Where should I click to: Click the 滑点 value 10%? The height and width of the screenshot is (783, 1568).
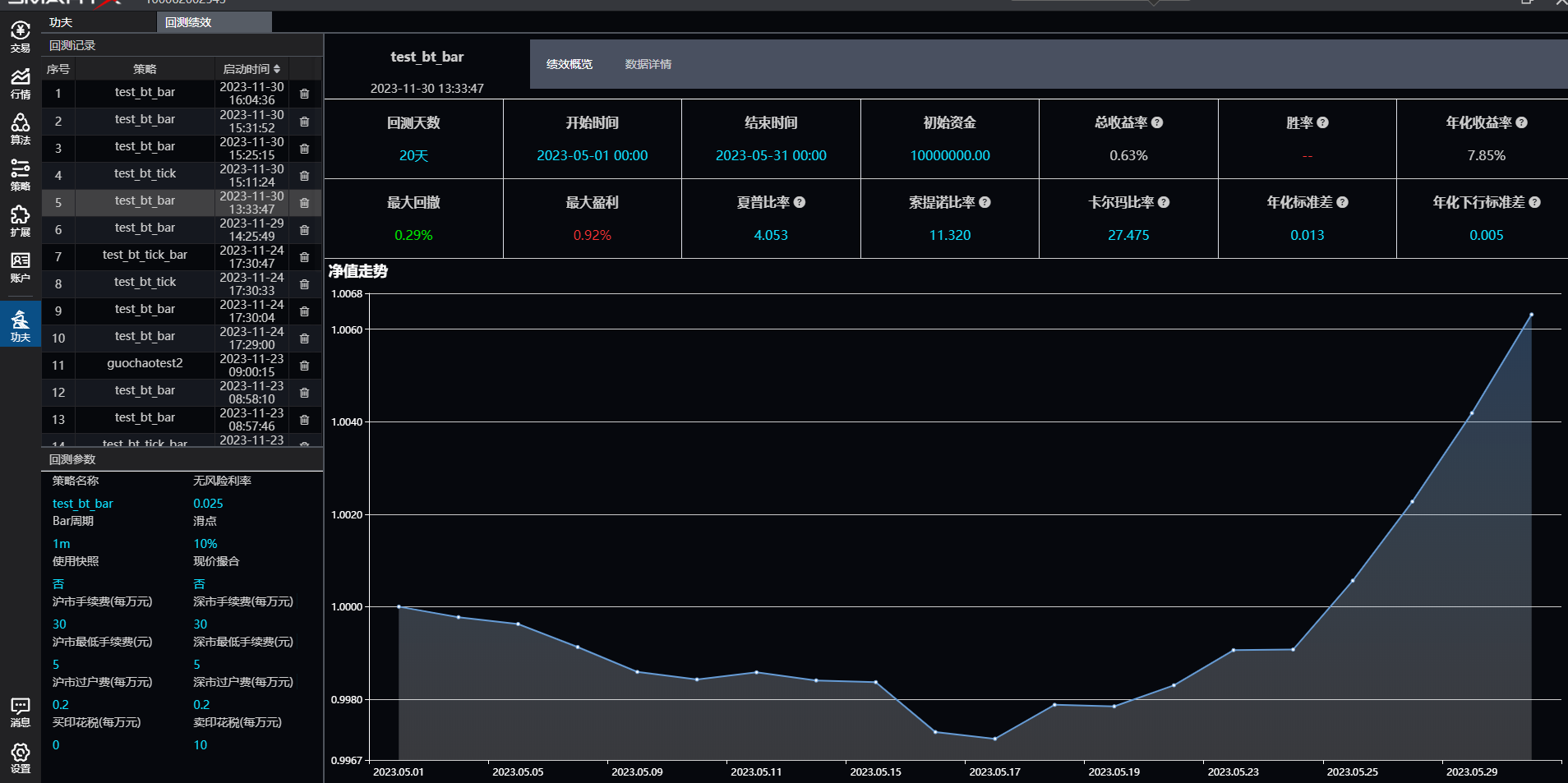(x=205, y=544)
